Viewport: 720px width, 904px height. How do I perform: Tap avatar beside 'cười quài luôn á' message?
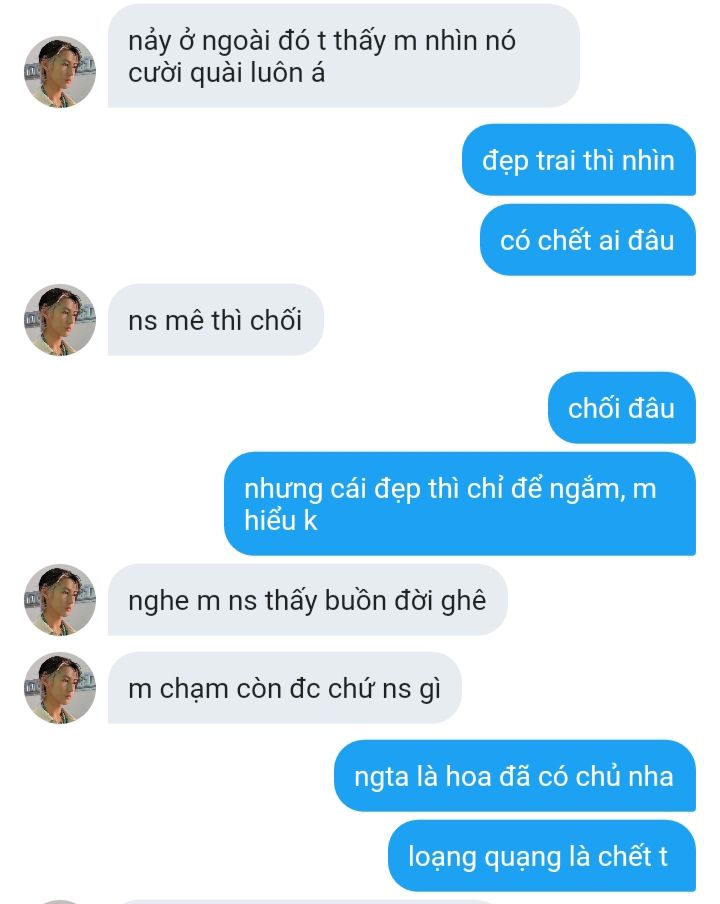click(60, 72)
